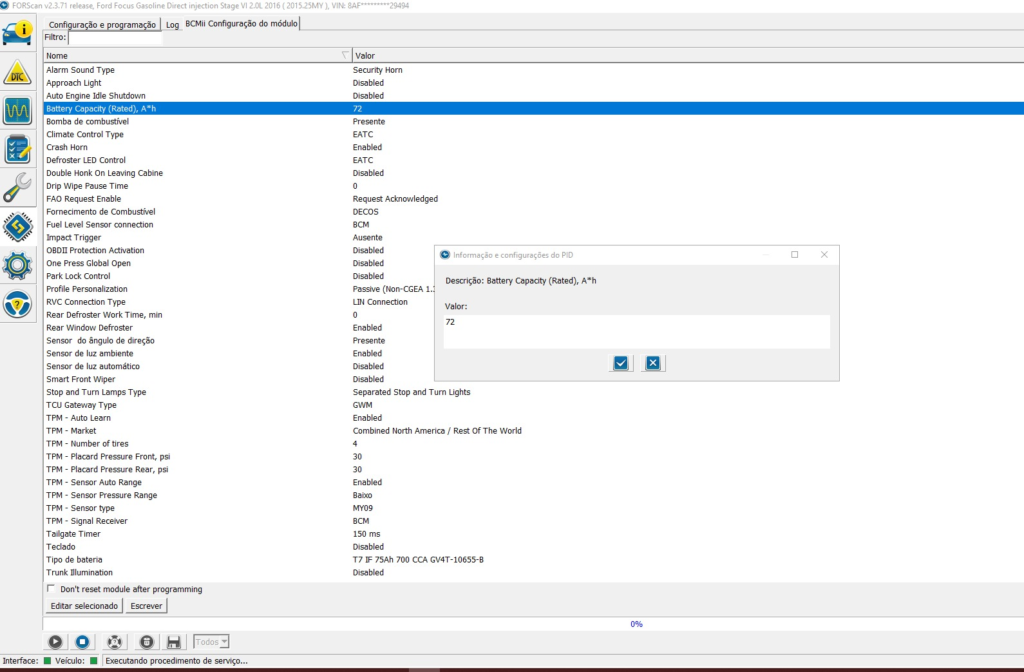Select the Tailgate Timer row

534,534
